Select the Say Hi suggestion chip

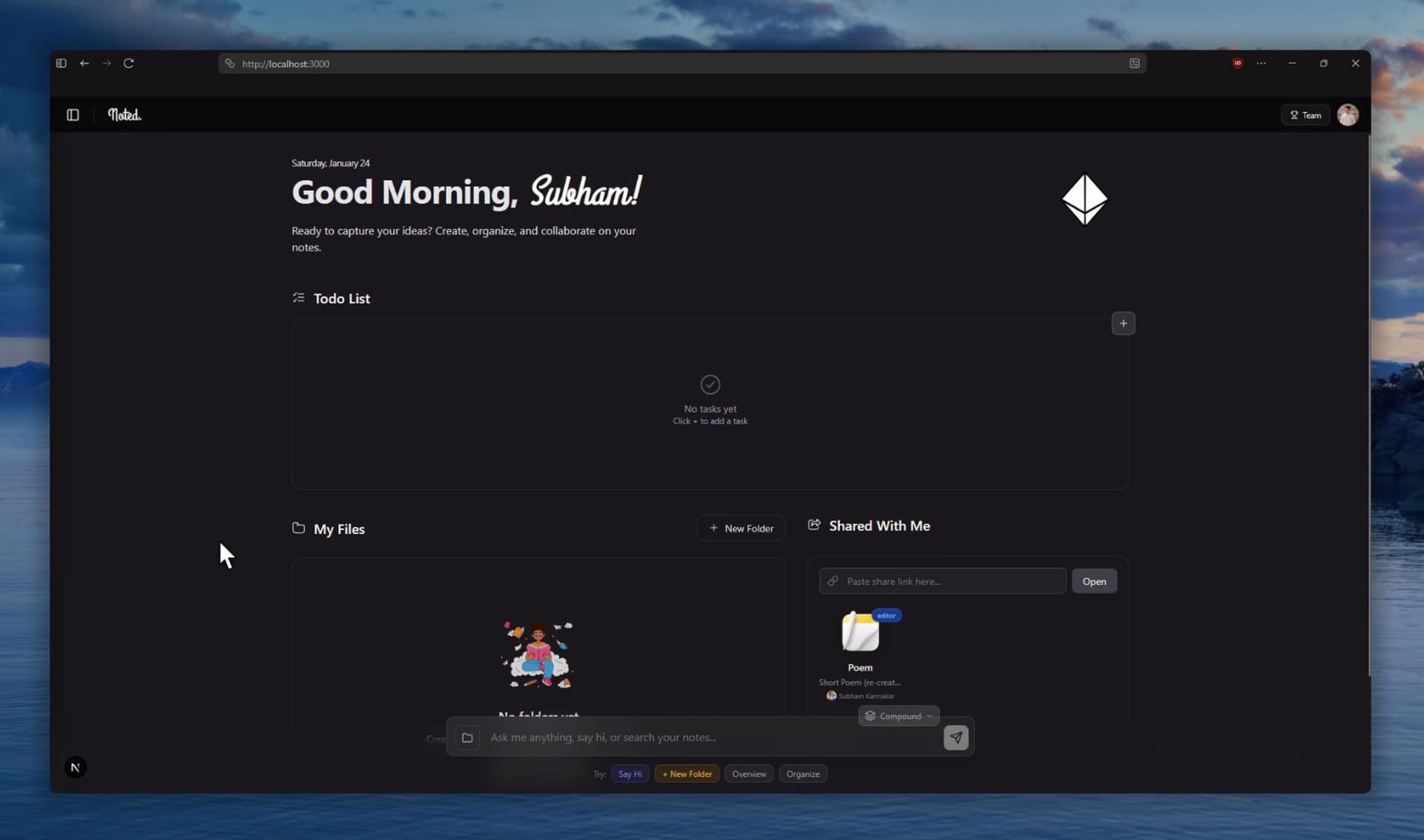click(630, 774)
